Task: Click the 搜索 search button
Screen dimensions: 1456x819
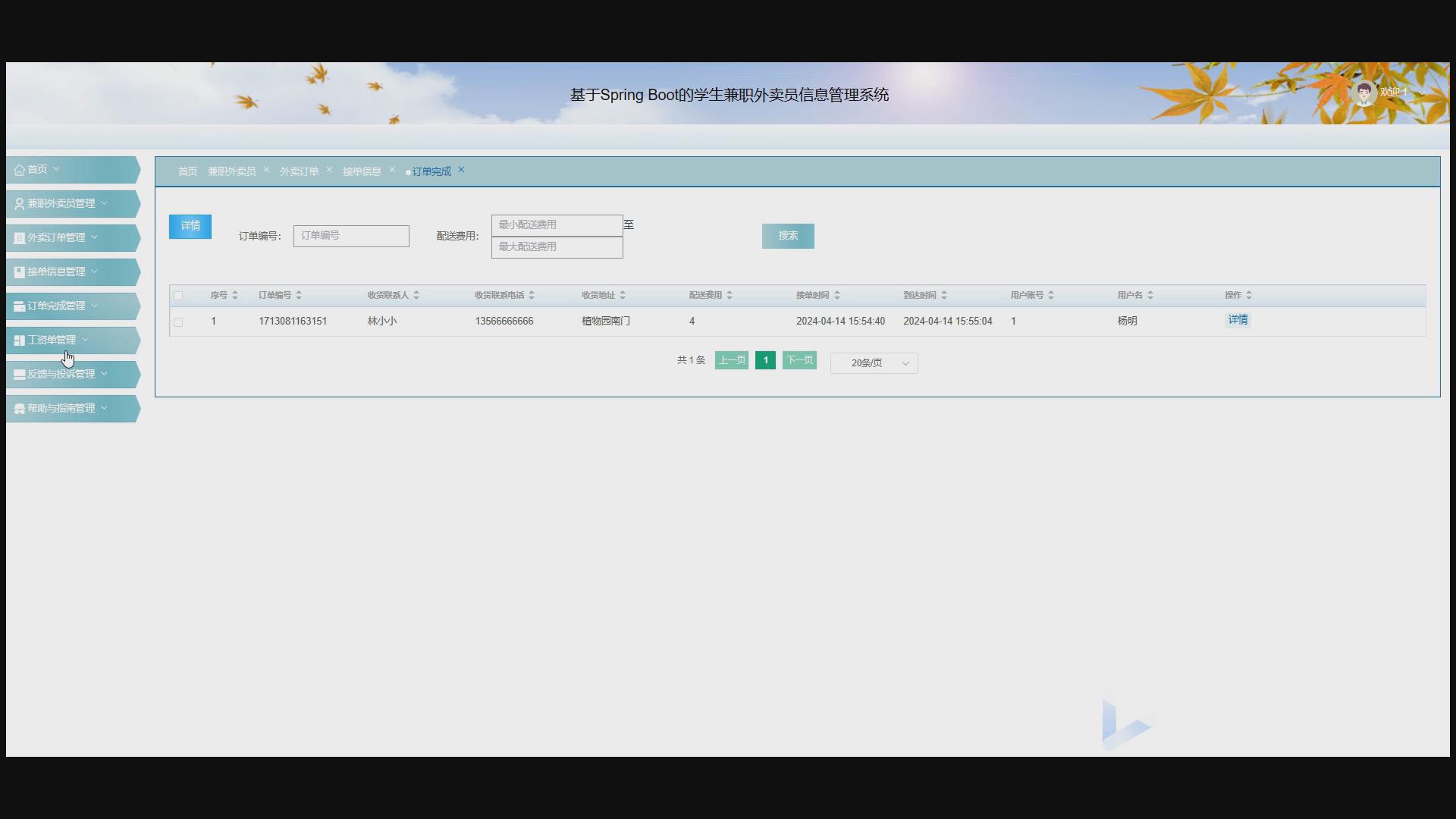Action: tap(787, 236)
